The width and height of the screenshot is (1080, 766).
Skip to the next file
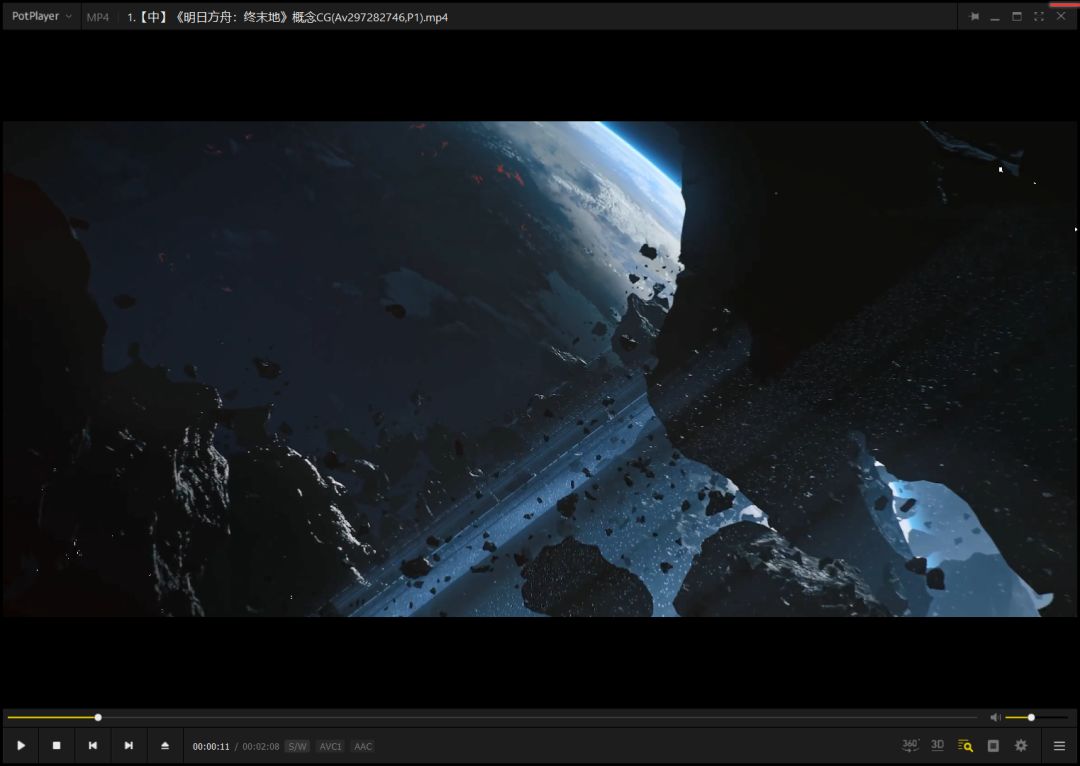click(x=129, y=746)
